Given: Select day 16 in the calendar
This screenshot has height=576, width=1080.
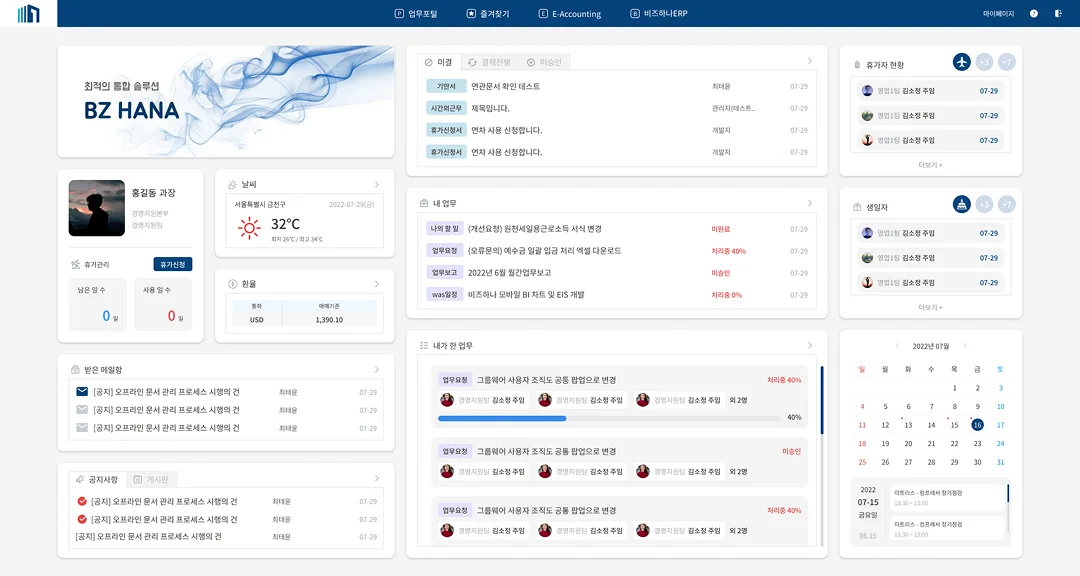Looking at the screenshot, I should pyautogui.click(x=977, y=425).
